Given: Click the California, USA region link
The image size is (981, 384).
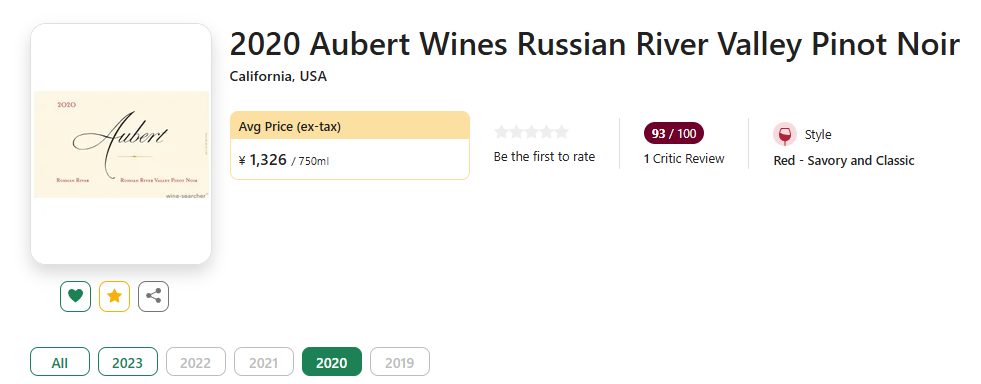Looking at the screenshot, I should point(278,76).
